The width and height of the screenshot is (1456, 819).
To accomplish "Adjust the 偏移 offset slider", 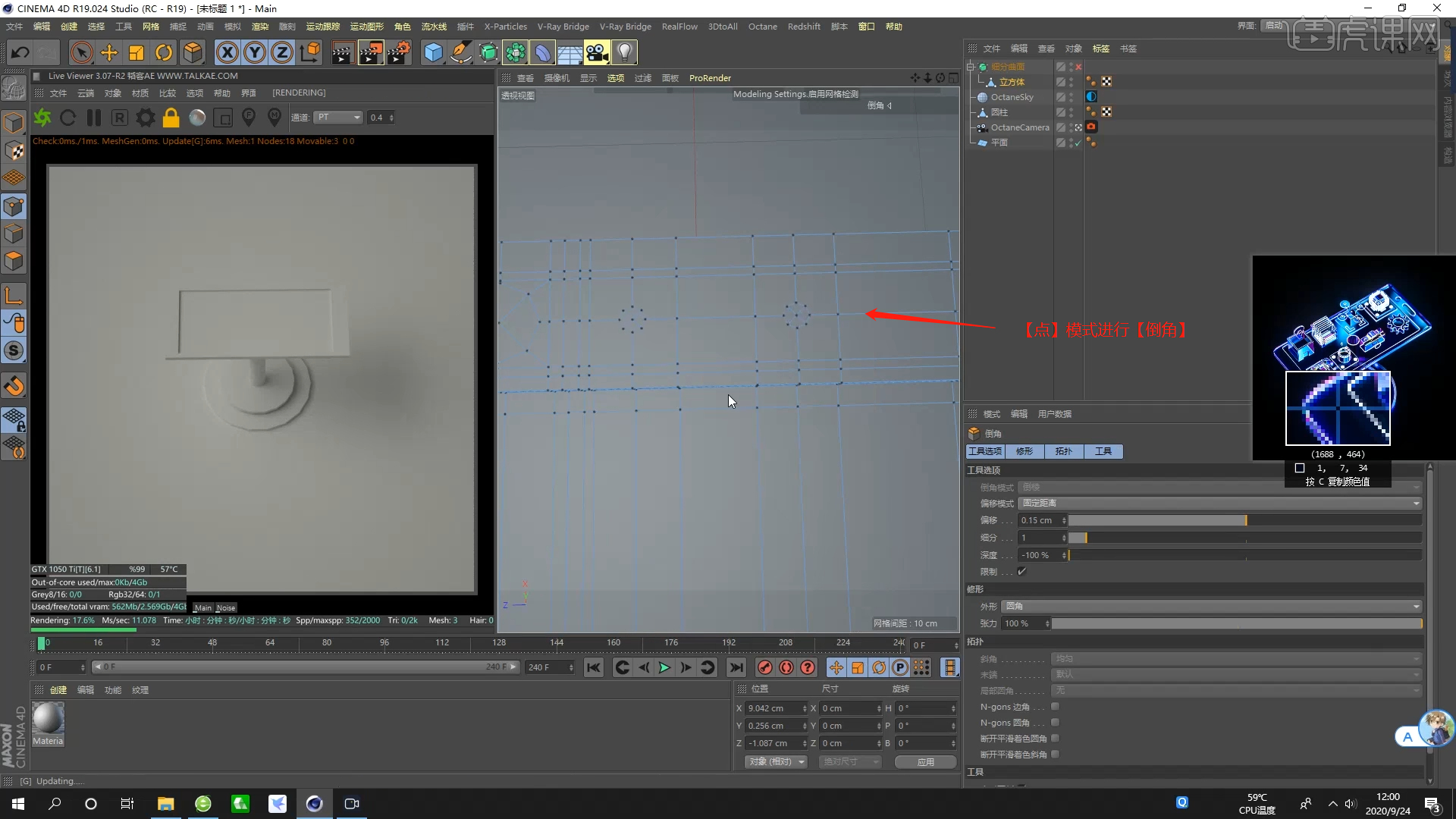I will coord(1245,520).
